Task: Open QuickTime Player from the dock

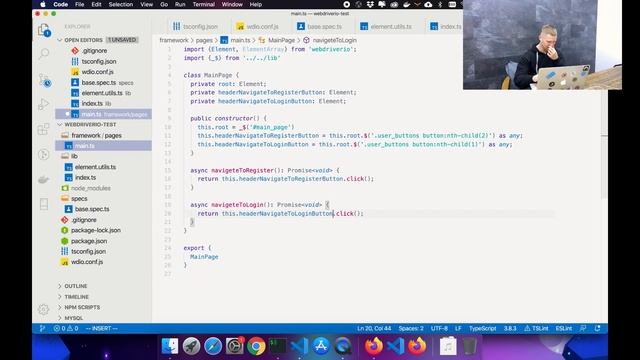Action: [343, 347]
